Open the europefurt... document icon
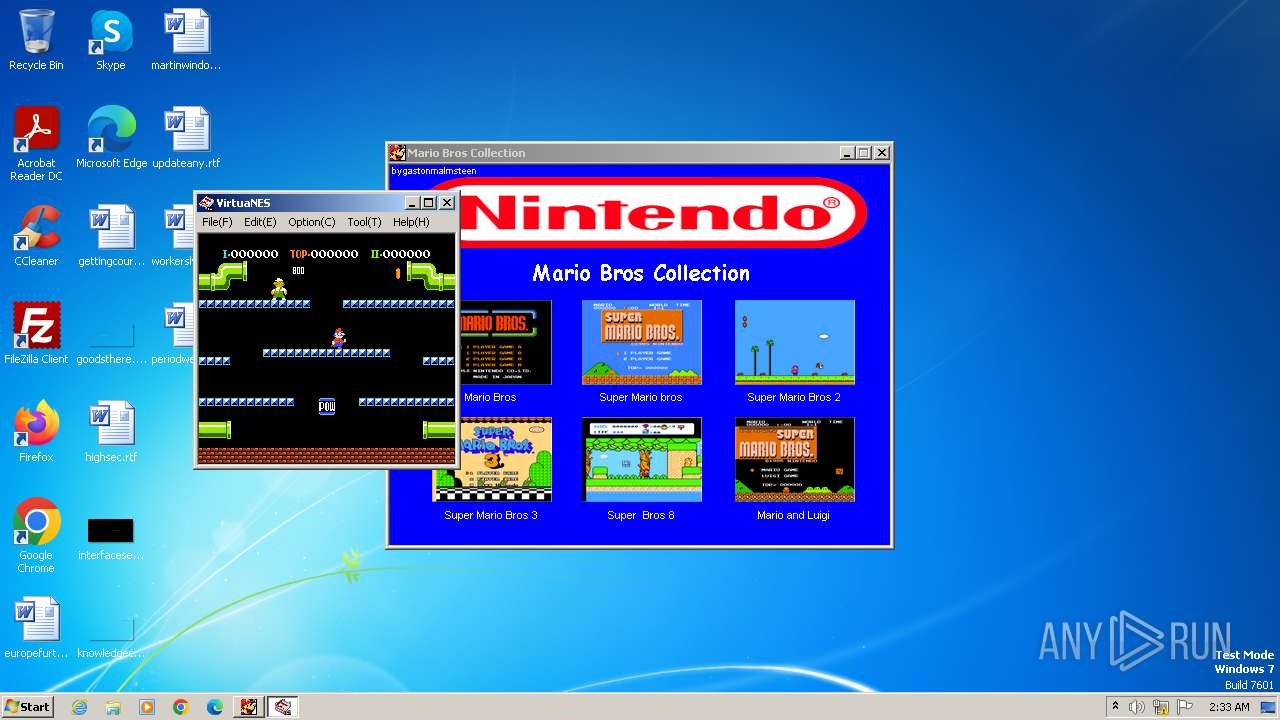This screenshot has height=720, width=1280. click(x=36, y=628)
